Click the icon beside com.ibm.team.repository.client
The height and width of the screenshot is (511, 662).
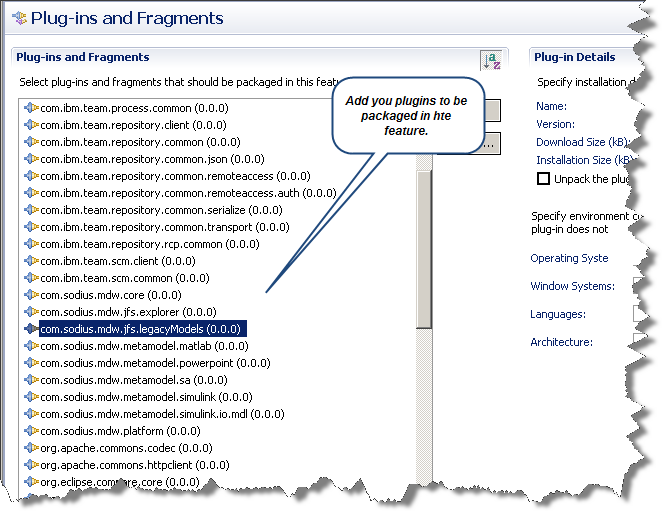click(x=31, y=125)
